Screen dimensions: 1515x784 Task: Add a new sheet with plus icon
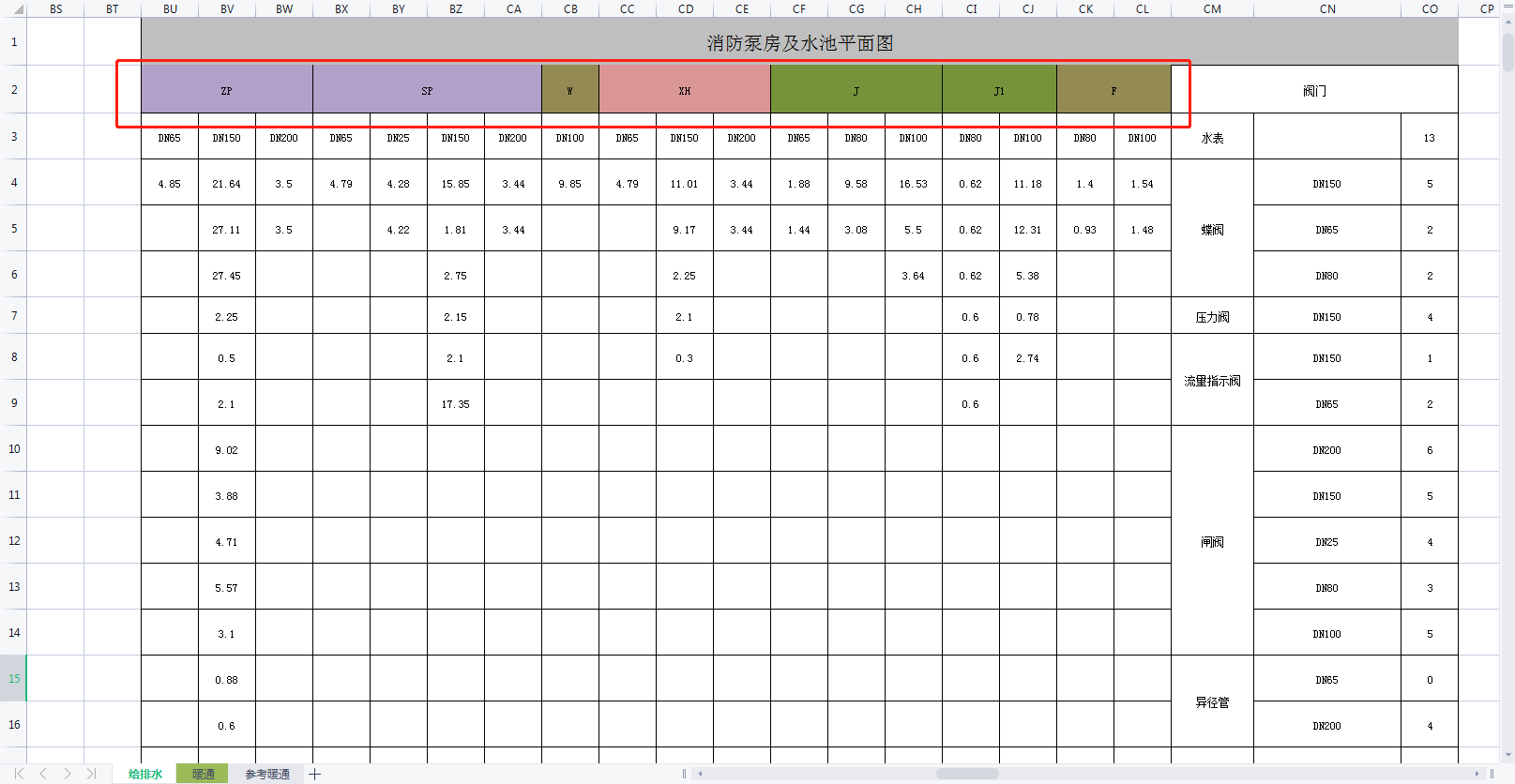pyautogui.click(x=315, y=774)
